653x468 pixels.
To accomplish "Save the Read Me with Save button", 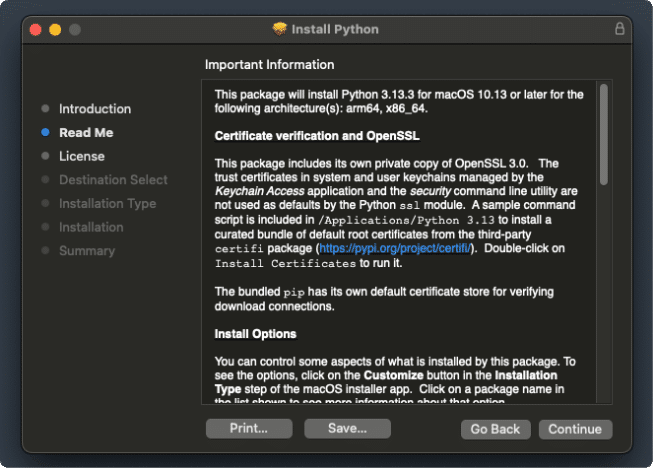I will (347, 428).
